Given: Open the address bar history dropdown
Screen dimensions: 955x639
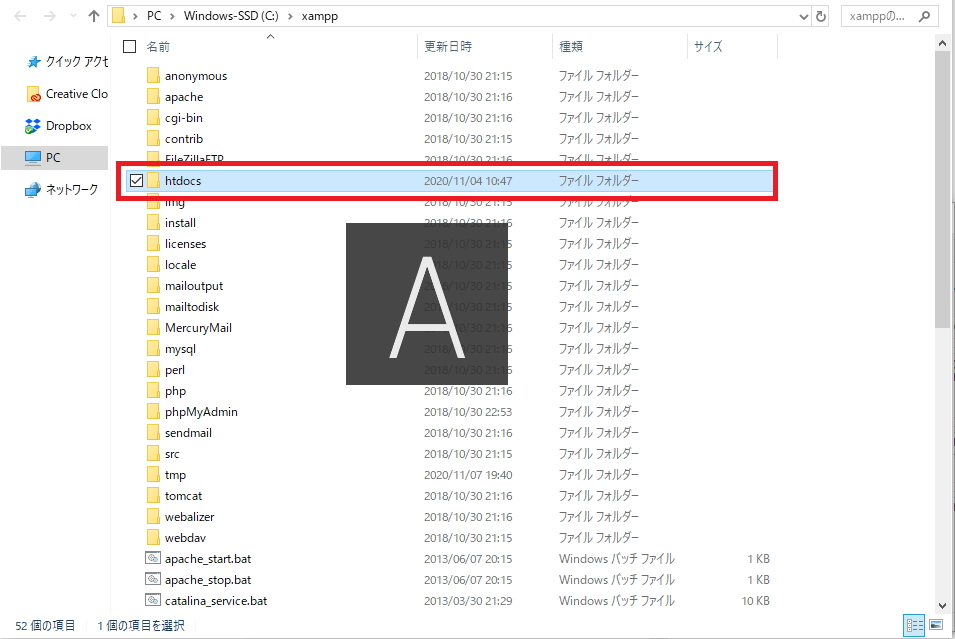Looking at the screenshot, I should [x=803, y=17].
